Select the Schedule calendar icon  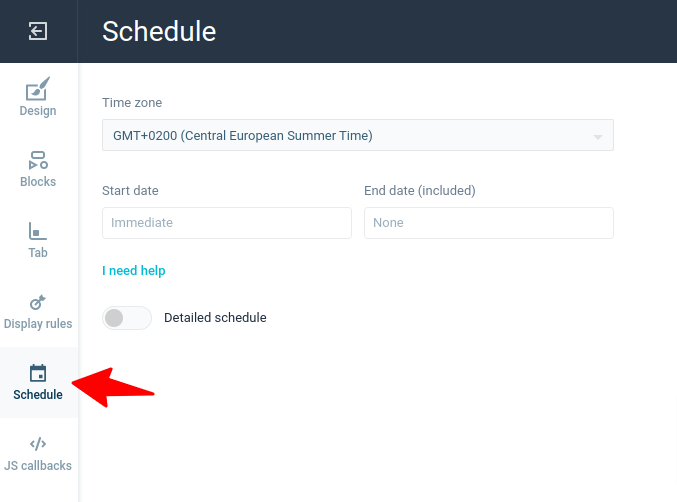point(38,373)
